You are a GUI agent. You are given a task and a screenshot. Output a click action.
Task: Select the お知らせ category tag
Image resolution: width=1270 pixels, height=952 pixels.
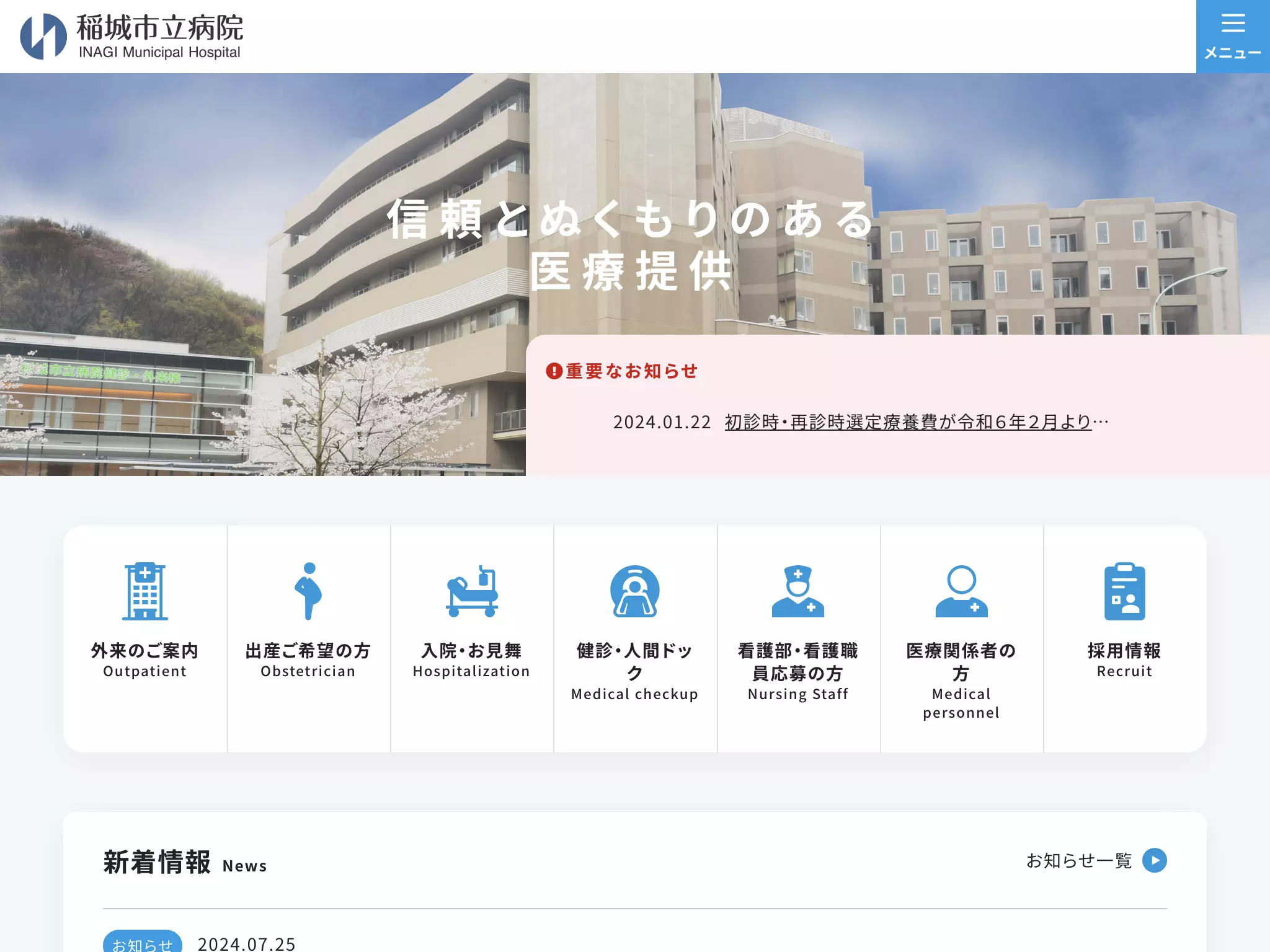pyautogui.click(x=143, y=943)
